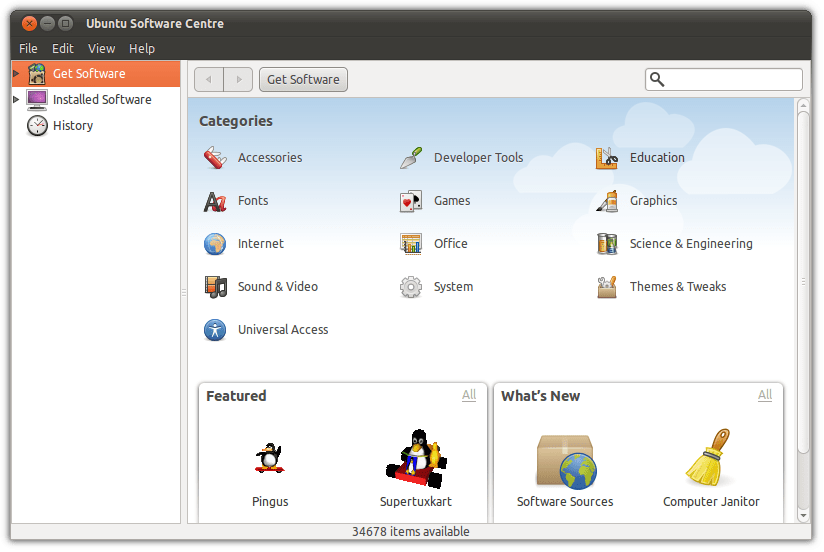This screenshot has height=552, width=824.
Task: Click the vertical scrollbar thumb
Action: coord(803,281)
